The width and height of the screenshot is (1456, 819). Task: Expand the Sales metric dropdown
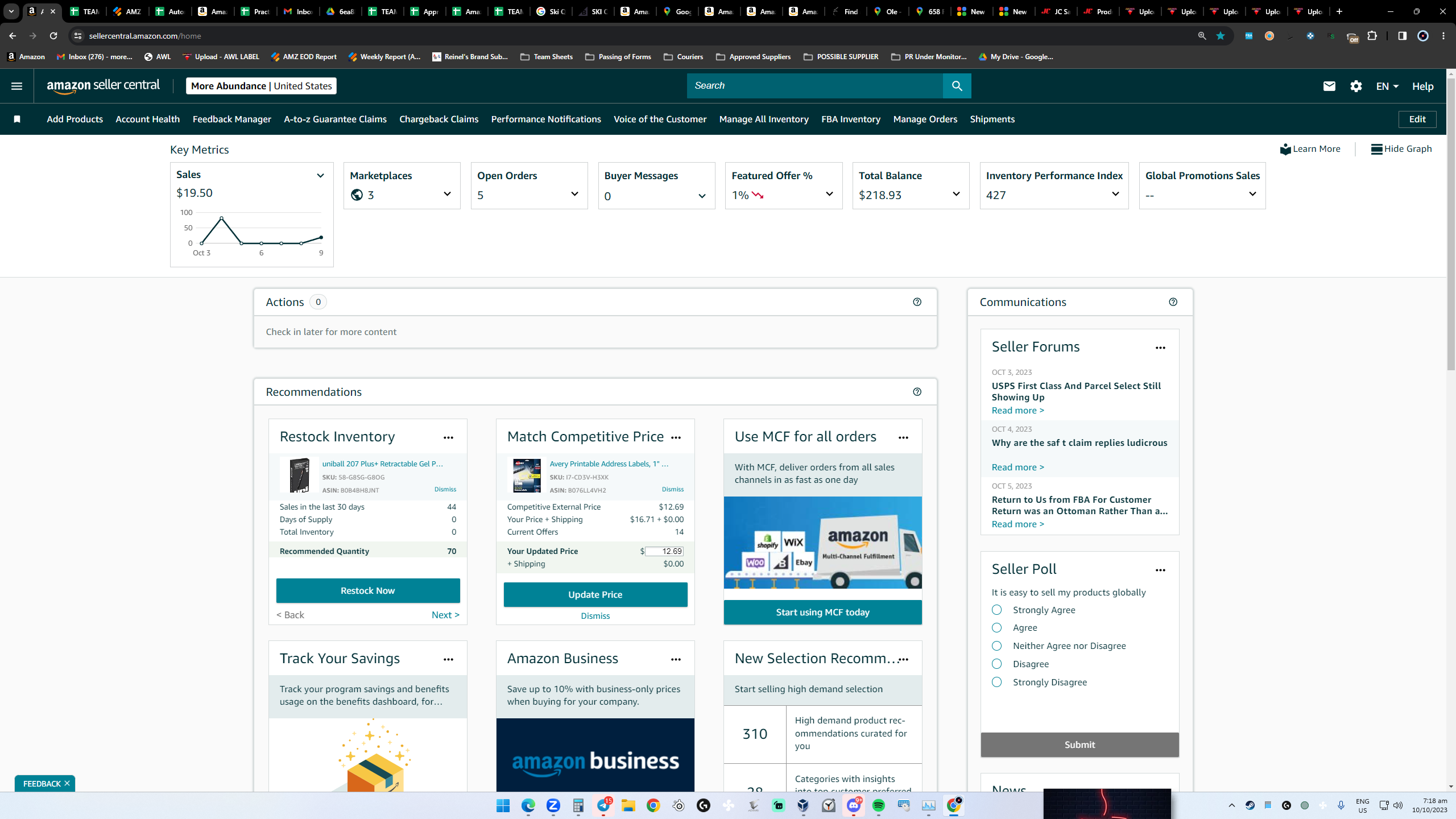pos(320,176)
